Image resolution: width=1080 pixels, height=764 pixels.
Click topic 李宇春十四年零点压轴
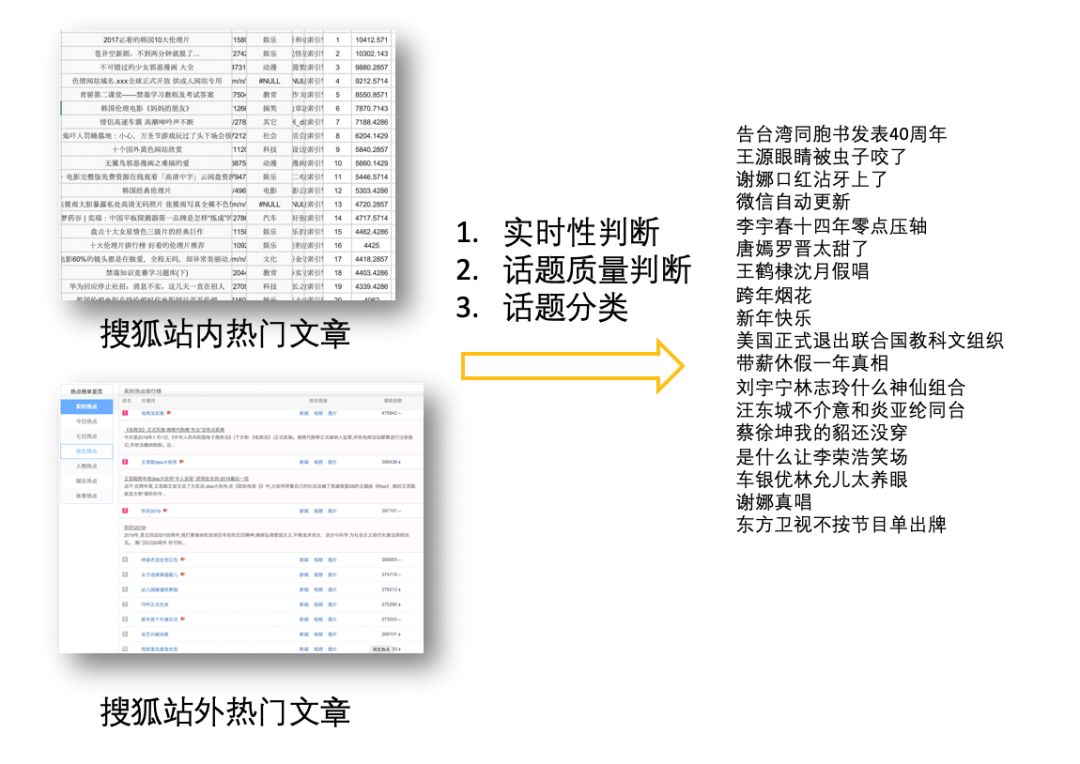pos(831,226)
